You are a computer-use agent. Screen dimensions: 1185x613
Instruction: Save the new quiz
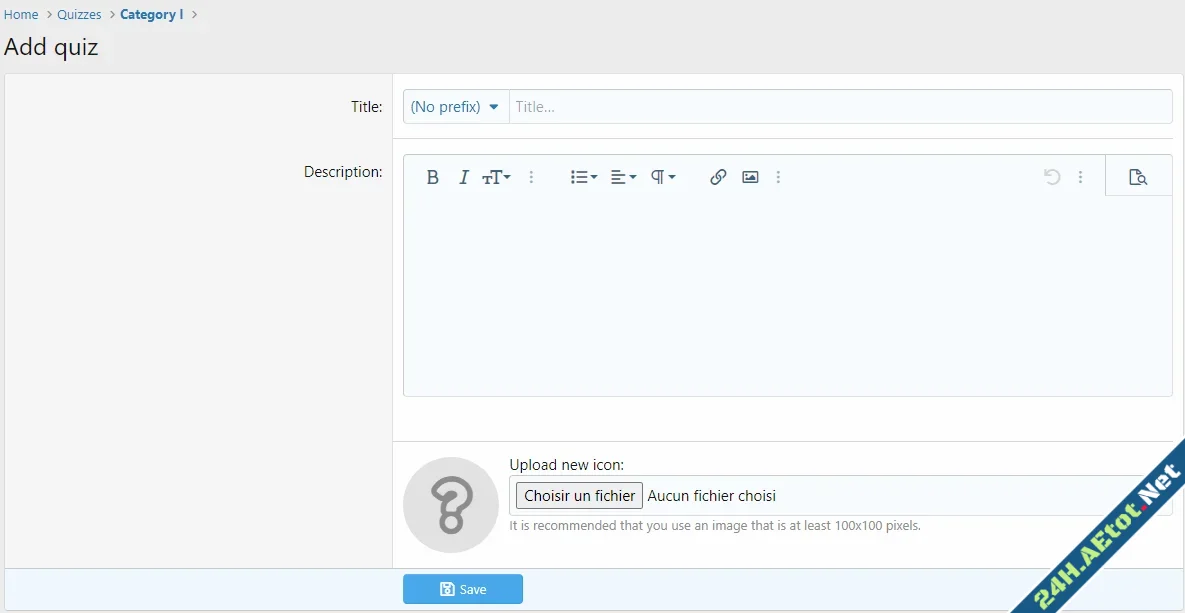pyautogui.click(x=462, y=589)
